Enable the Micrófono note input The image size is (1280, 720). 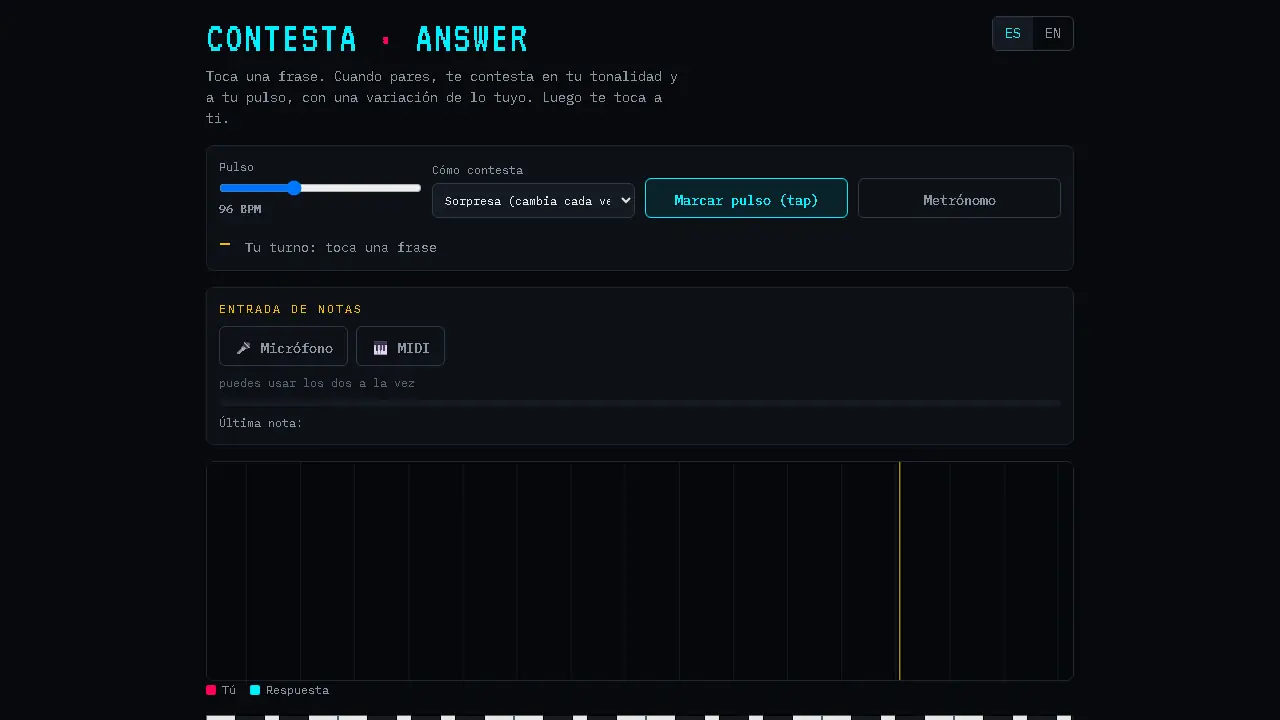[283, 346]
